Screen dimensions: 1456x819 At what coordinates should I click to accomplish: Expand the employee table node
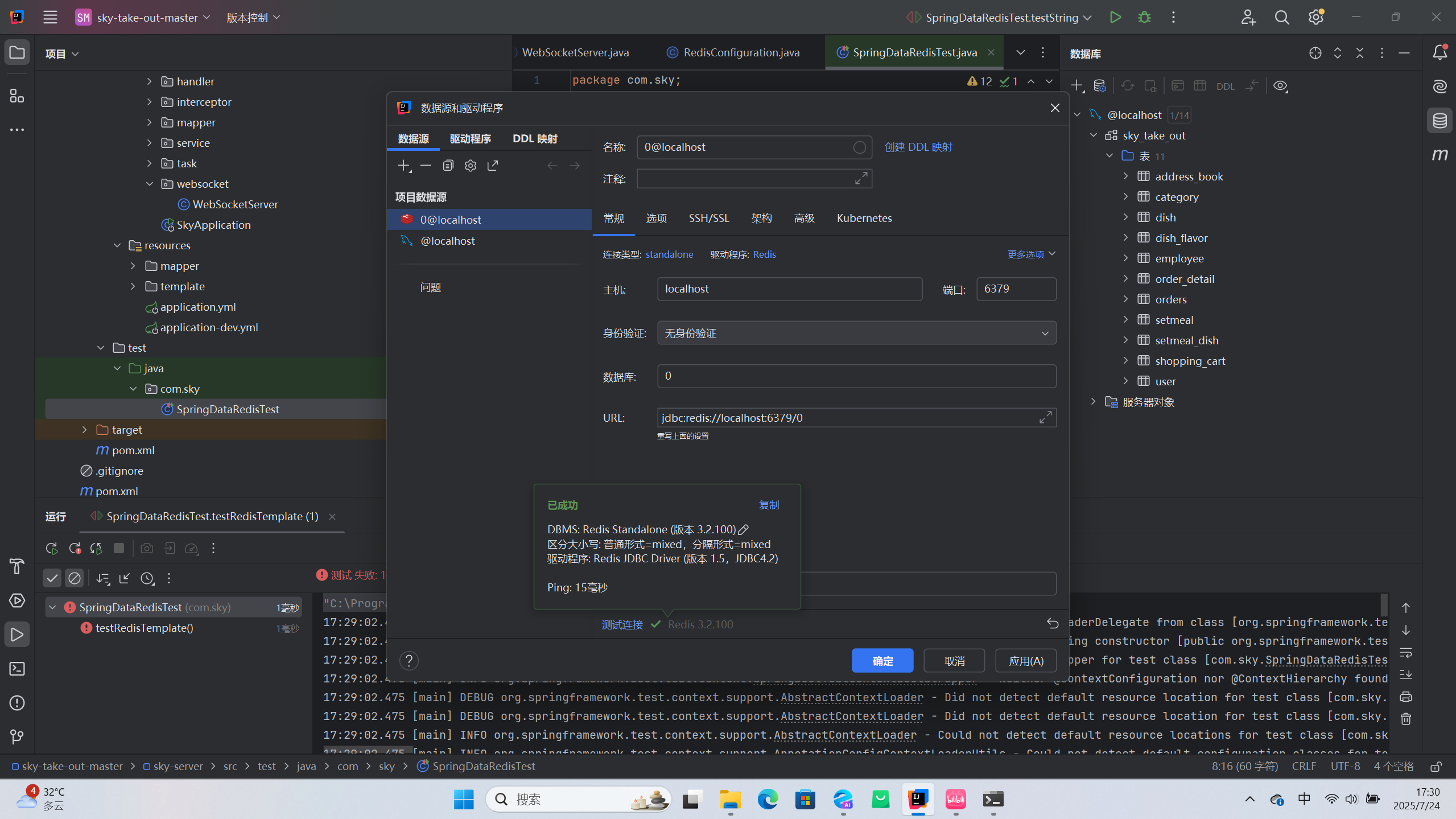click(x=1125, y=258)
